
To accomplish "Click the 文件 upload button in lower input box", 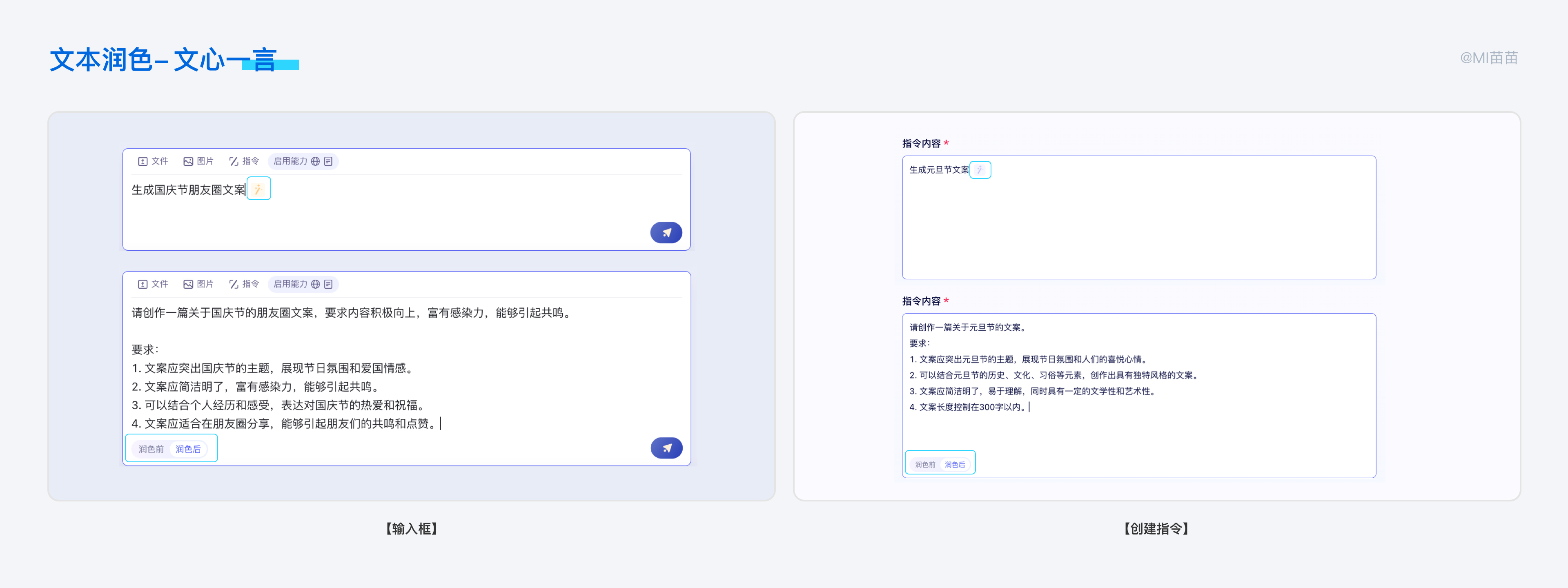I will [153, 284].
